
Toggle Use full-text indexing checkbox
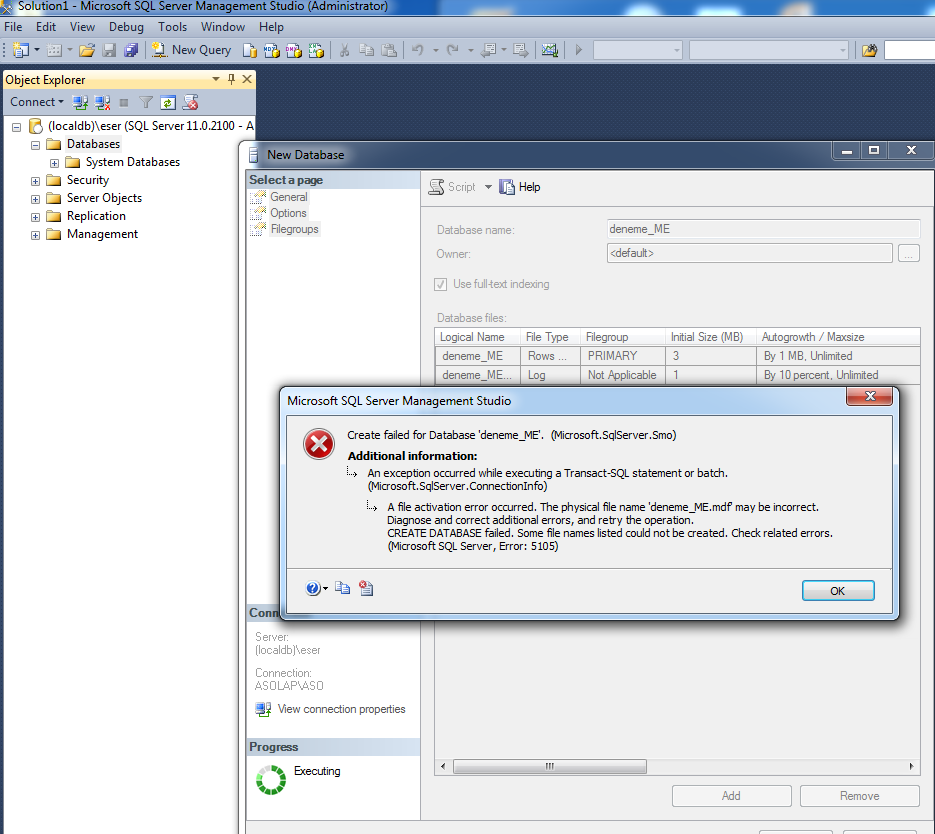pos(440,284)
